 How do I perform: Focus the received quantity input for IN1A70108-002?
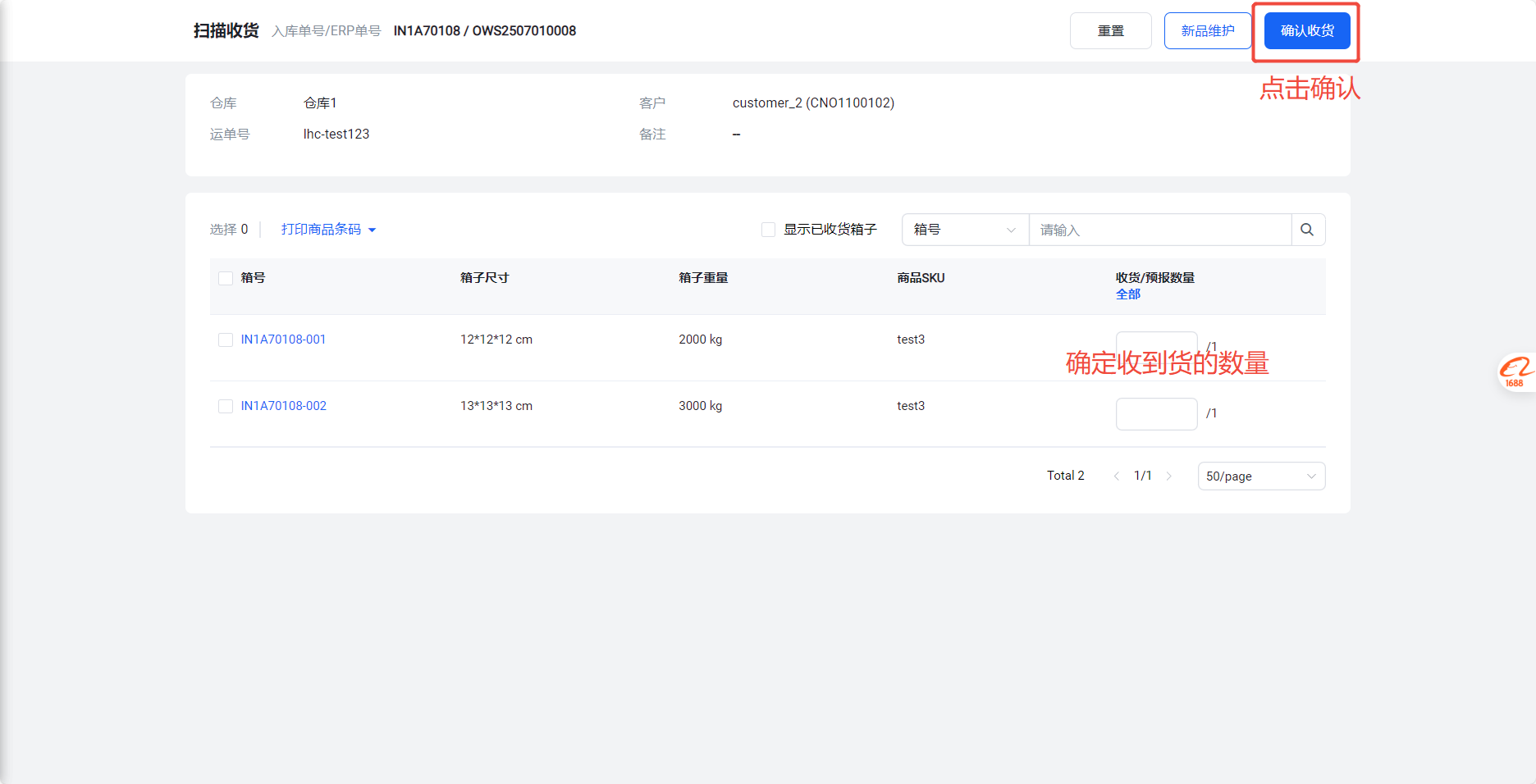coord(1156,414)
